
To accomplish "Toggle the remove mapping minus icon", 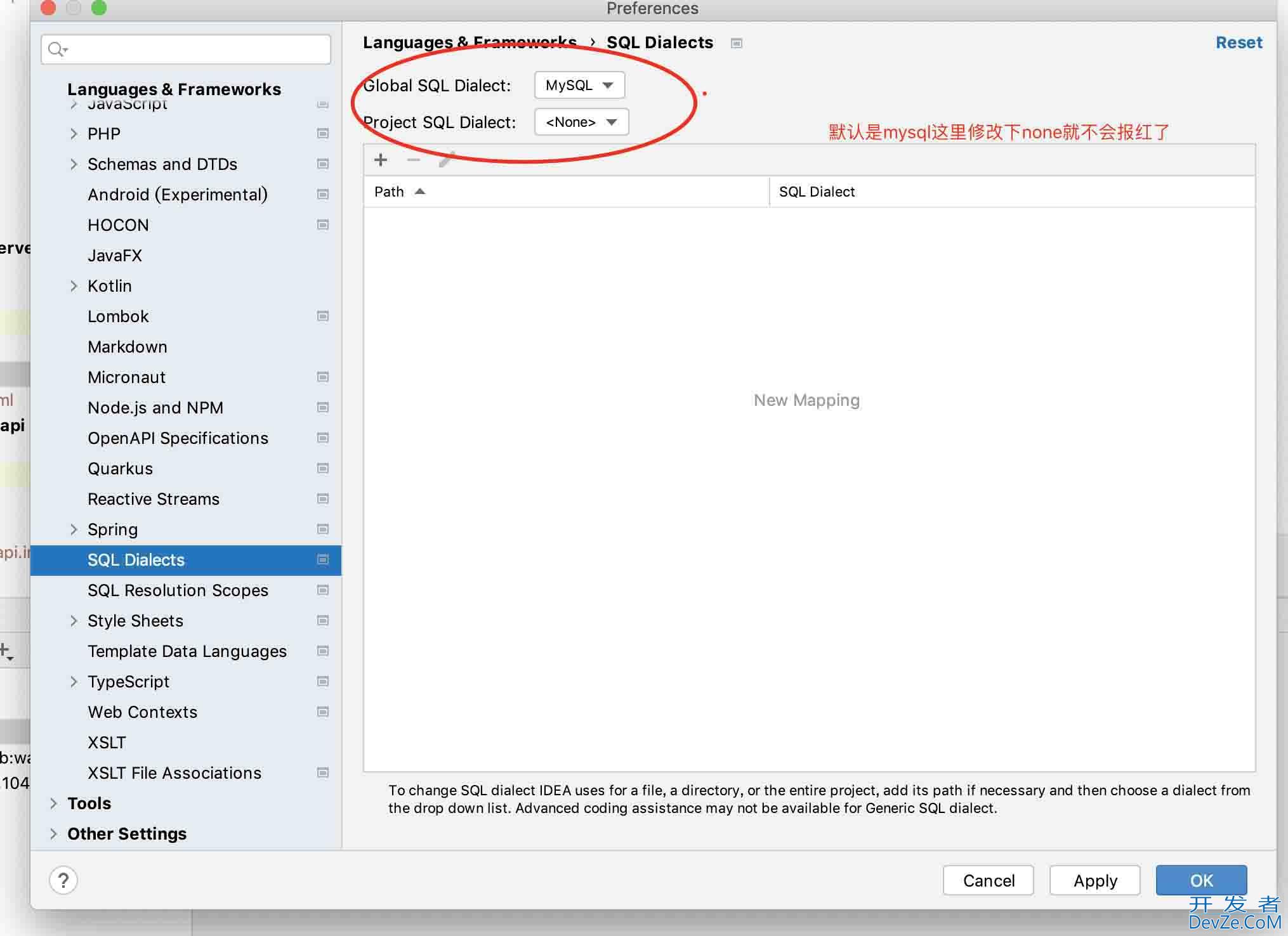I will [412, 160].
